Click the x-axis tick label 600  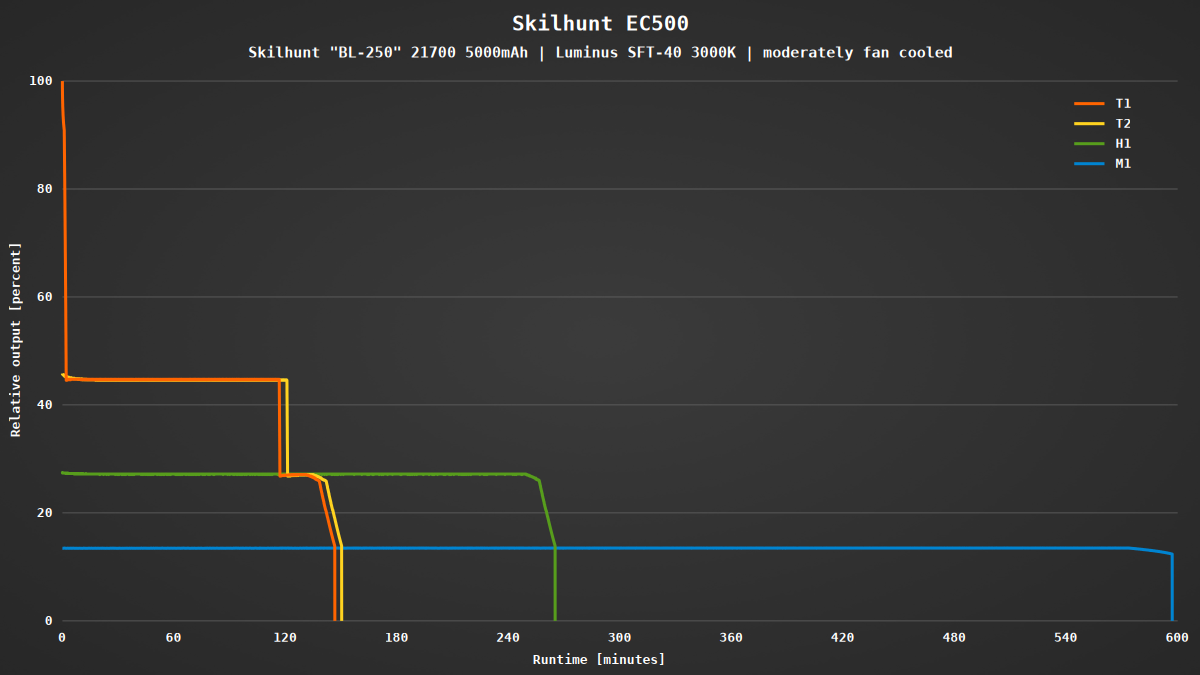pyautogui.click(x=1177, y=638)
